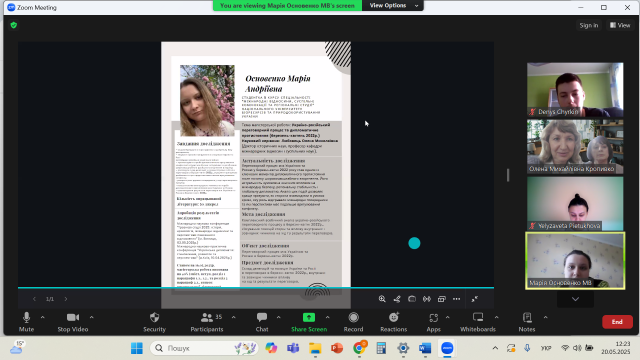Open the Notes tool
Image resolution: width=640 pixels, height=360 pixels.
[527, 322]
